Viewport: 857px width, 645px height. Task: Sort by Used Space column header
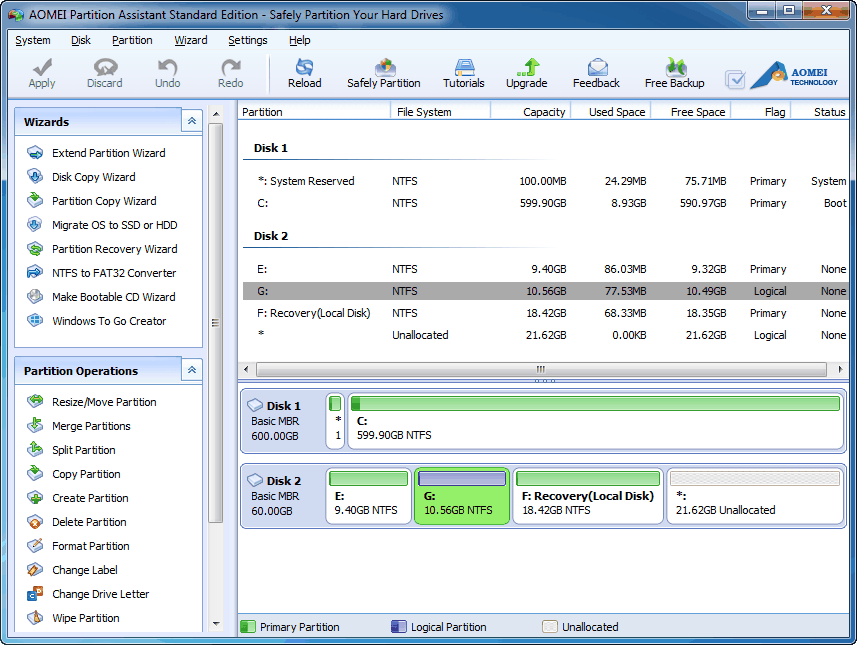(611, 112)
